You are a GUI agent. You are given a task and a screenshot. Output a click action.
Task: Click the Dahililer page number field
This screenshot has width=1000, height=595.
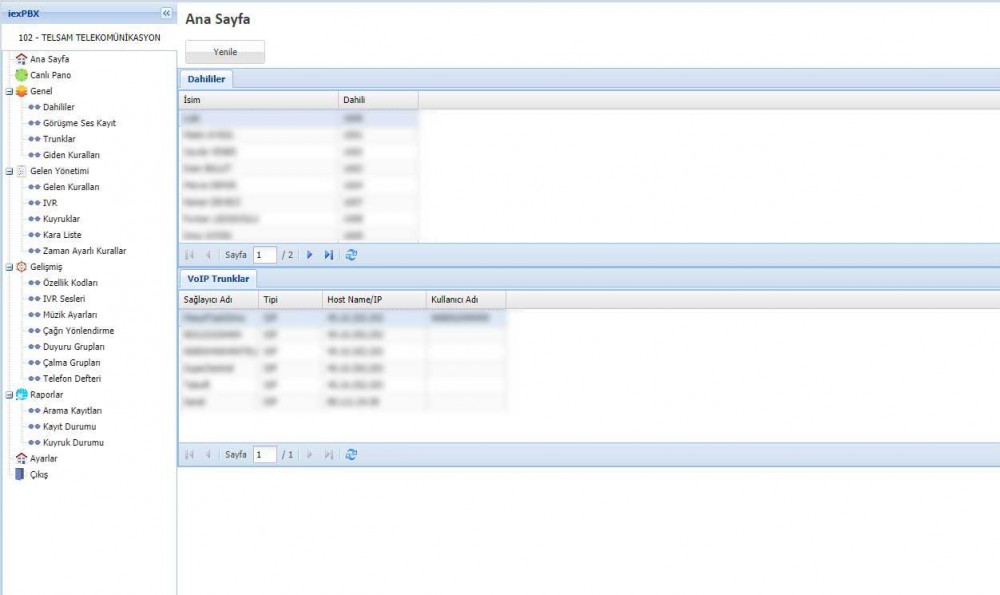pyautogui.click(x=265, y=254)
